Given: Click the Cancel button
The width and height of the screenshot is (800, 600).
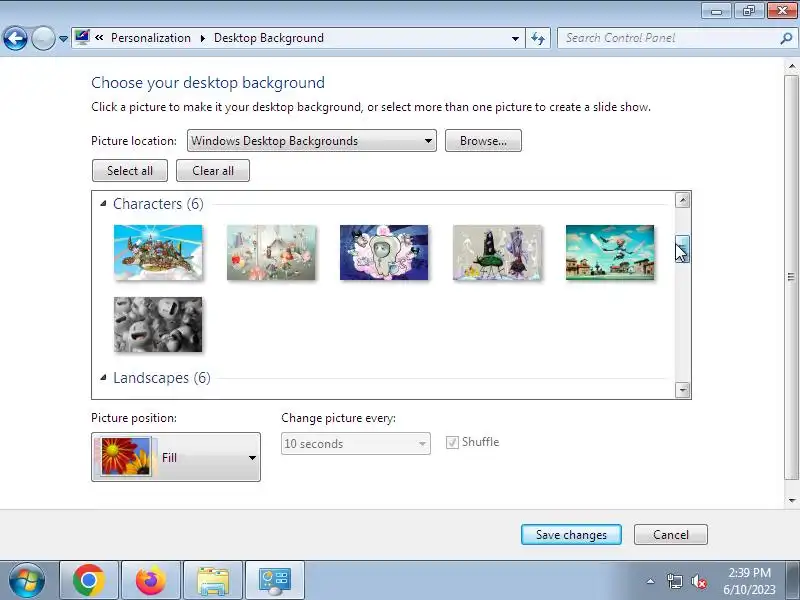Looking at the screenshot, I should pyautogui.click(x=671, y=535).
